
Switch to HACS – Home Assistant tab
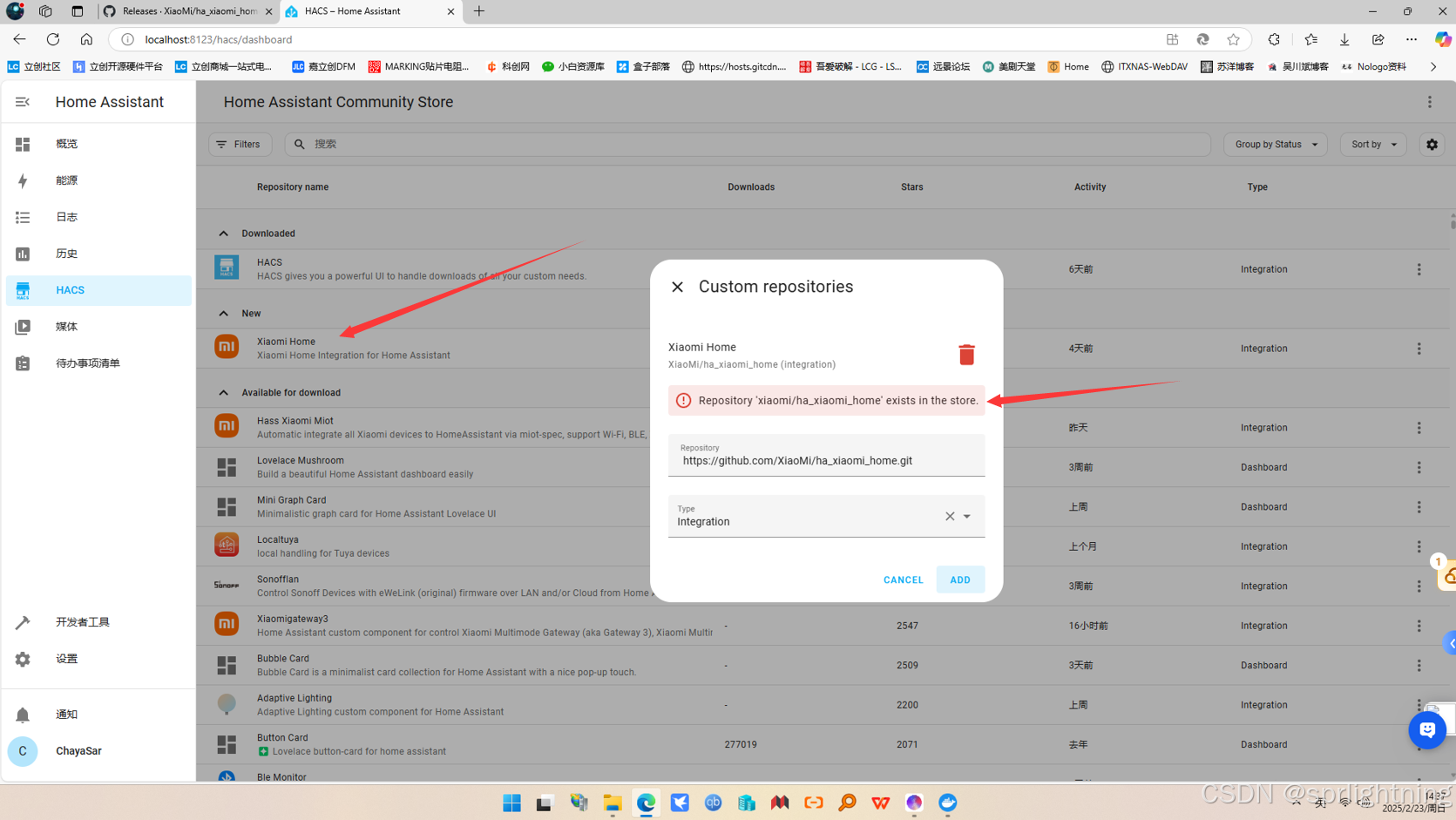click(369, 11)
